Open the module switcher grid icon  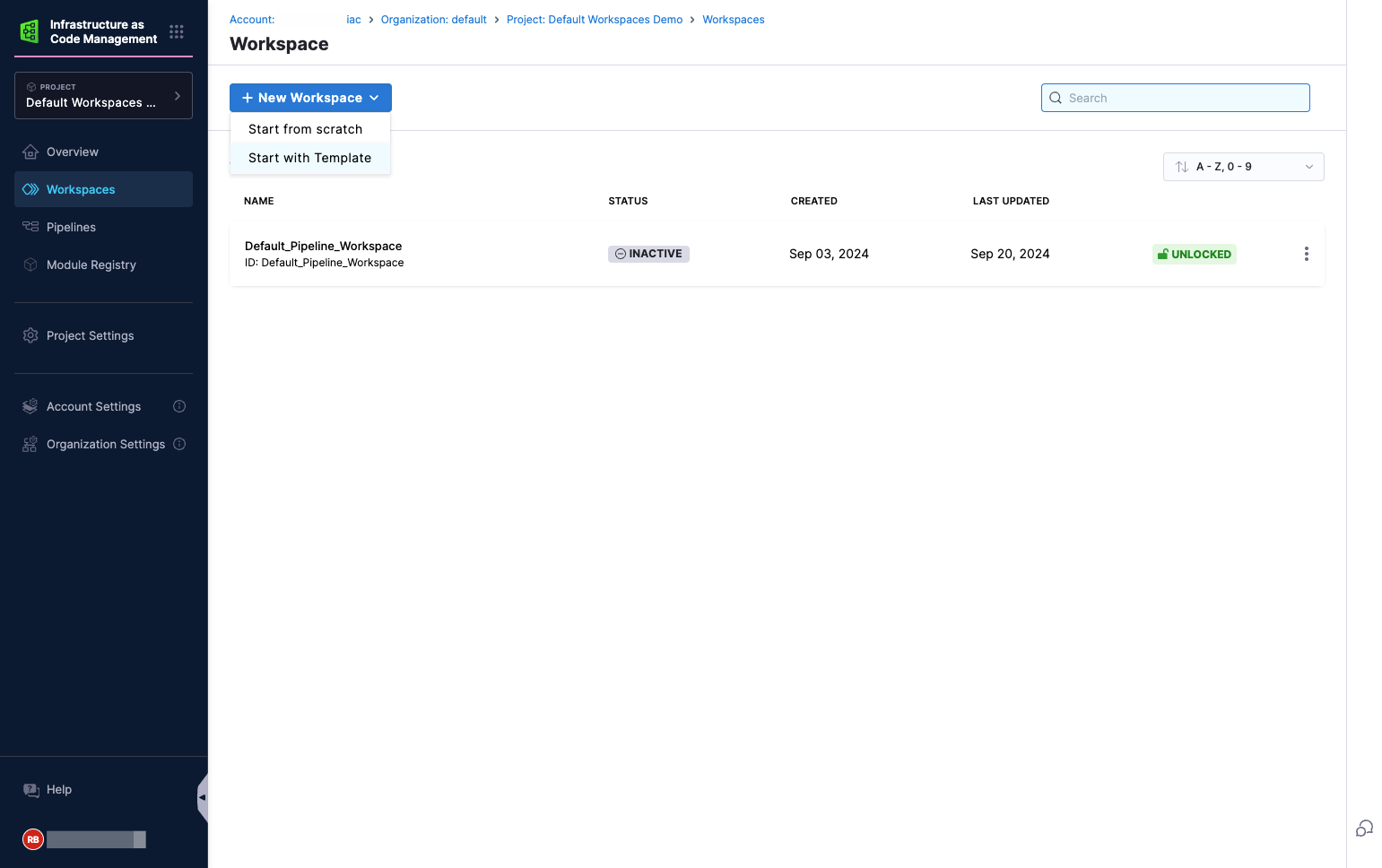click(177, 31)
